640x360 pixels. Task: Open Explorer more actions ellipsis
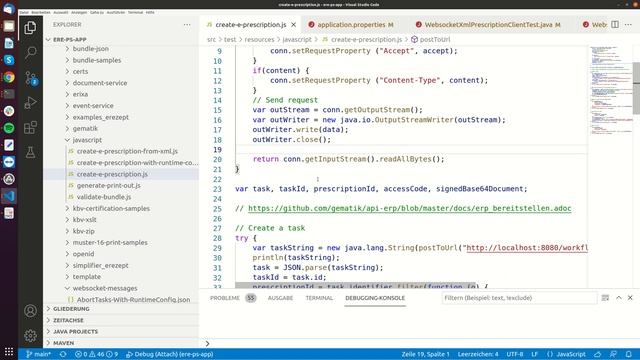point(187,24)
